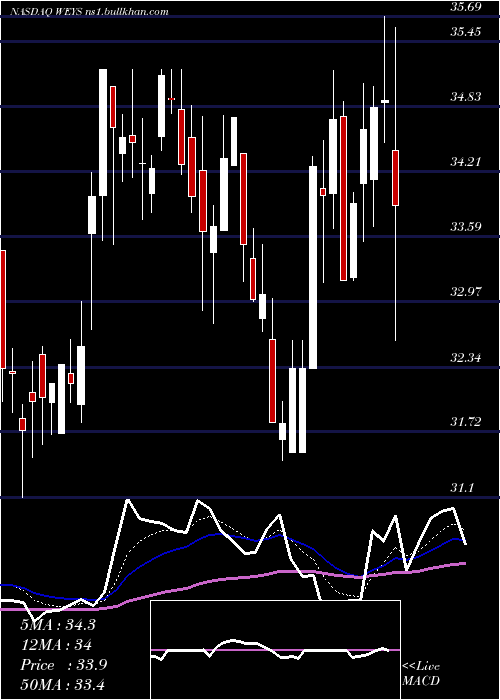Image resolution: width=500 pixels, height=700 pixels.
Task: Click the 5MA : 34.3 reading
Action: [x=58, y=625]
